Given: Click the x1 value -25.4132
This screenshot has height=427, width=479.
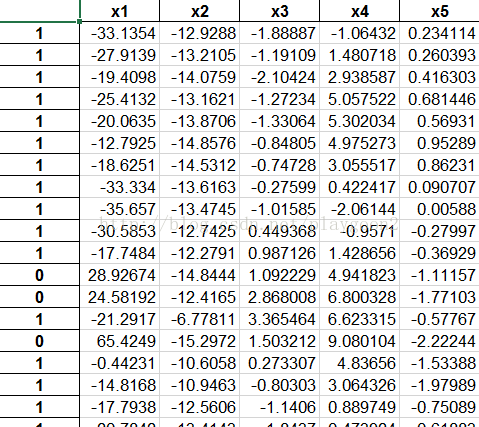Looking at the screenshot, I should click(120, 99).
